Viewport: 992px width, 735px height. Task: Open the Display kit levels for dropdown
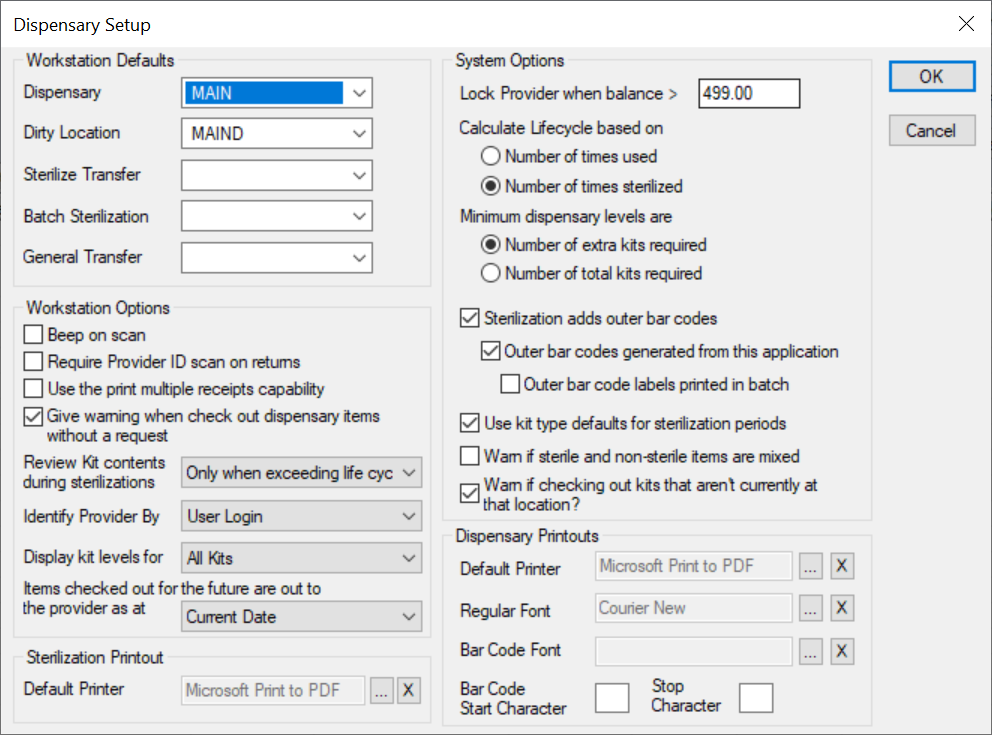coord(408,557)
